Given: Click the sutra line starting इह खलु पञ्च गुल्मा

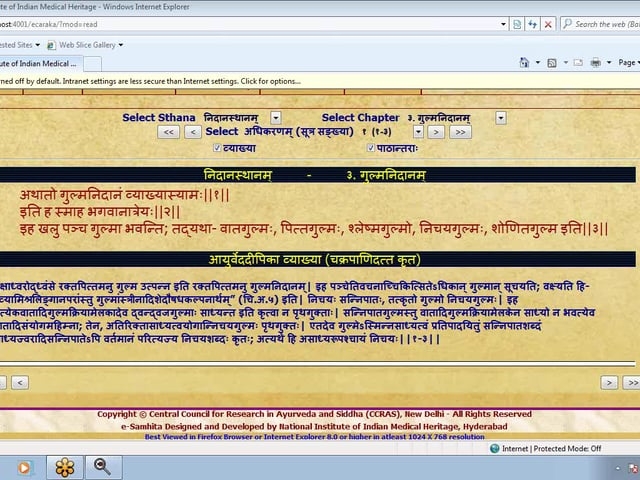Looking at the screenshot, I should pos(314,229).
